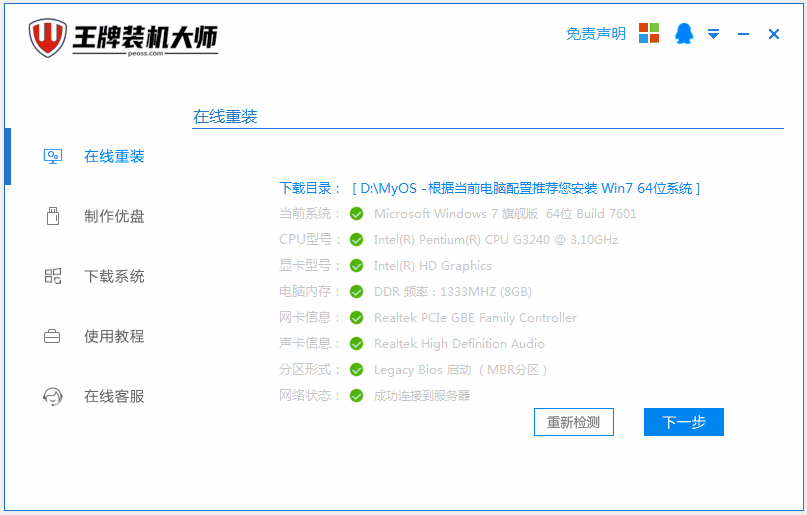Click green check icon for 电脑内存
Image resolution: width=807 pixels, height=515 pixels.
coord(357,292)
